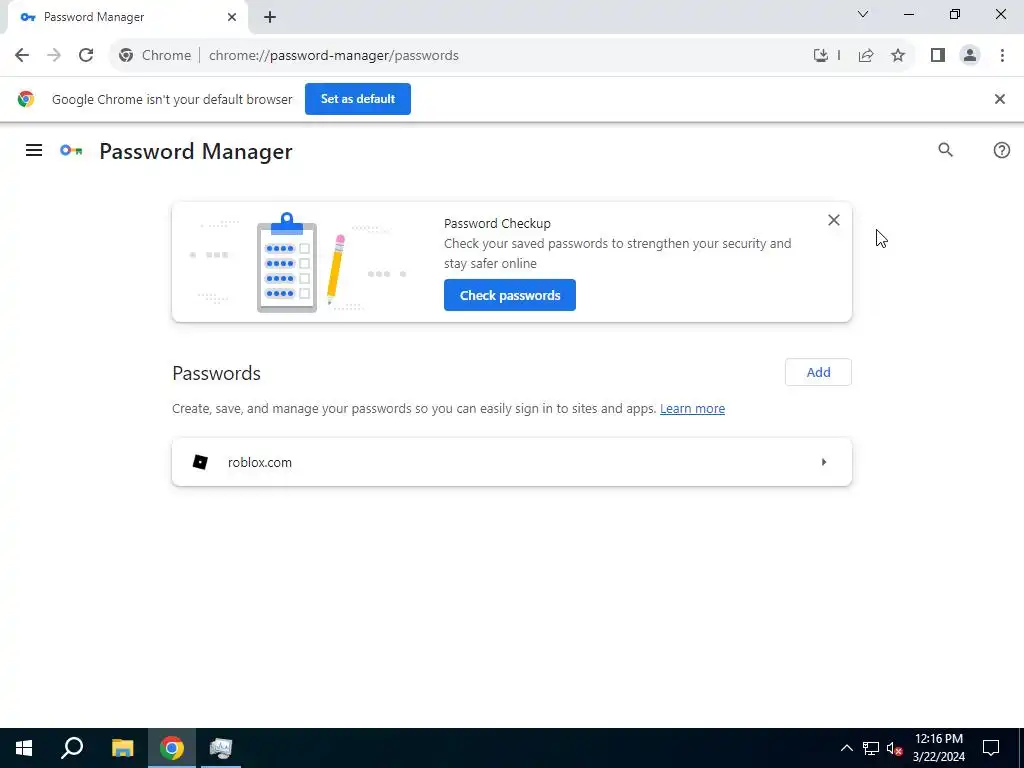Open the taskbar monitor application icon
Screen dimensions: 1024x768
tap(221, 748)
